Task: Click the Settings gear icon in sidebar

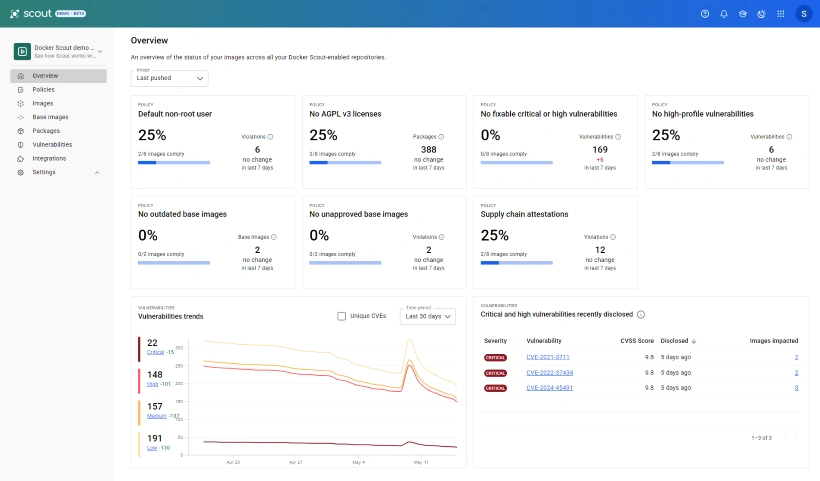Action: pyautogui.click(x=21, y=172)
